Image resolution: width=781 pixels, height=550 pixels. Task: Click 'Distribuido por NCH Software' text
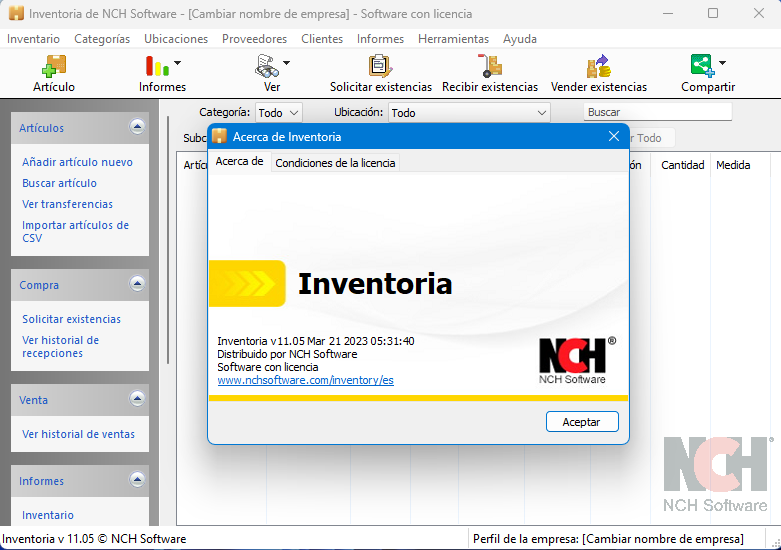click(x=287, y=354)
